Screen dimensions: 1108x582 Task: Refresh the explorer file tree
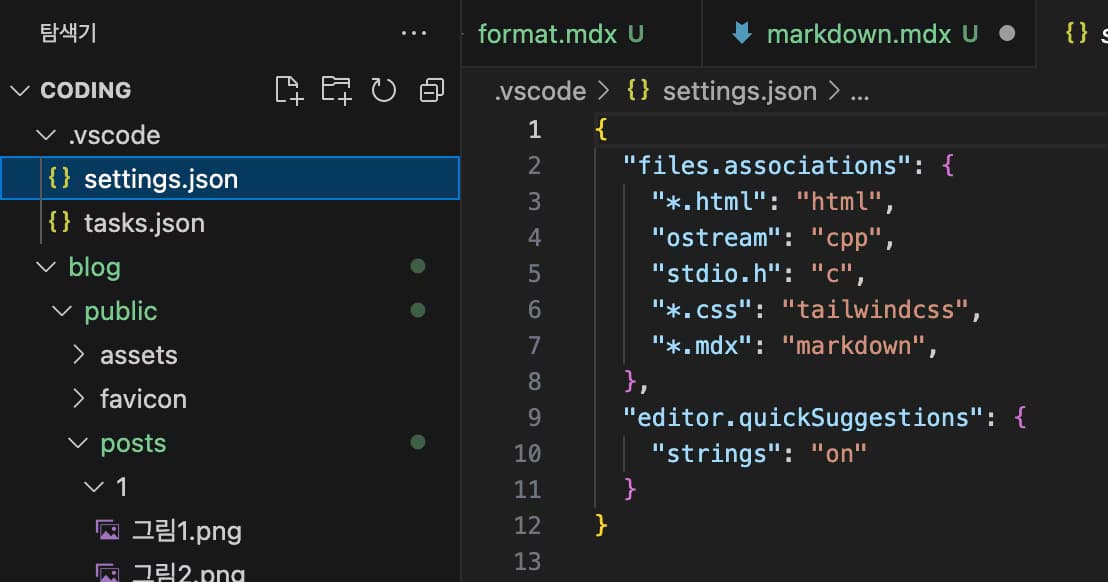[384, 90]
